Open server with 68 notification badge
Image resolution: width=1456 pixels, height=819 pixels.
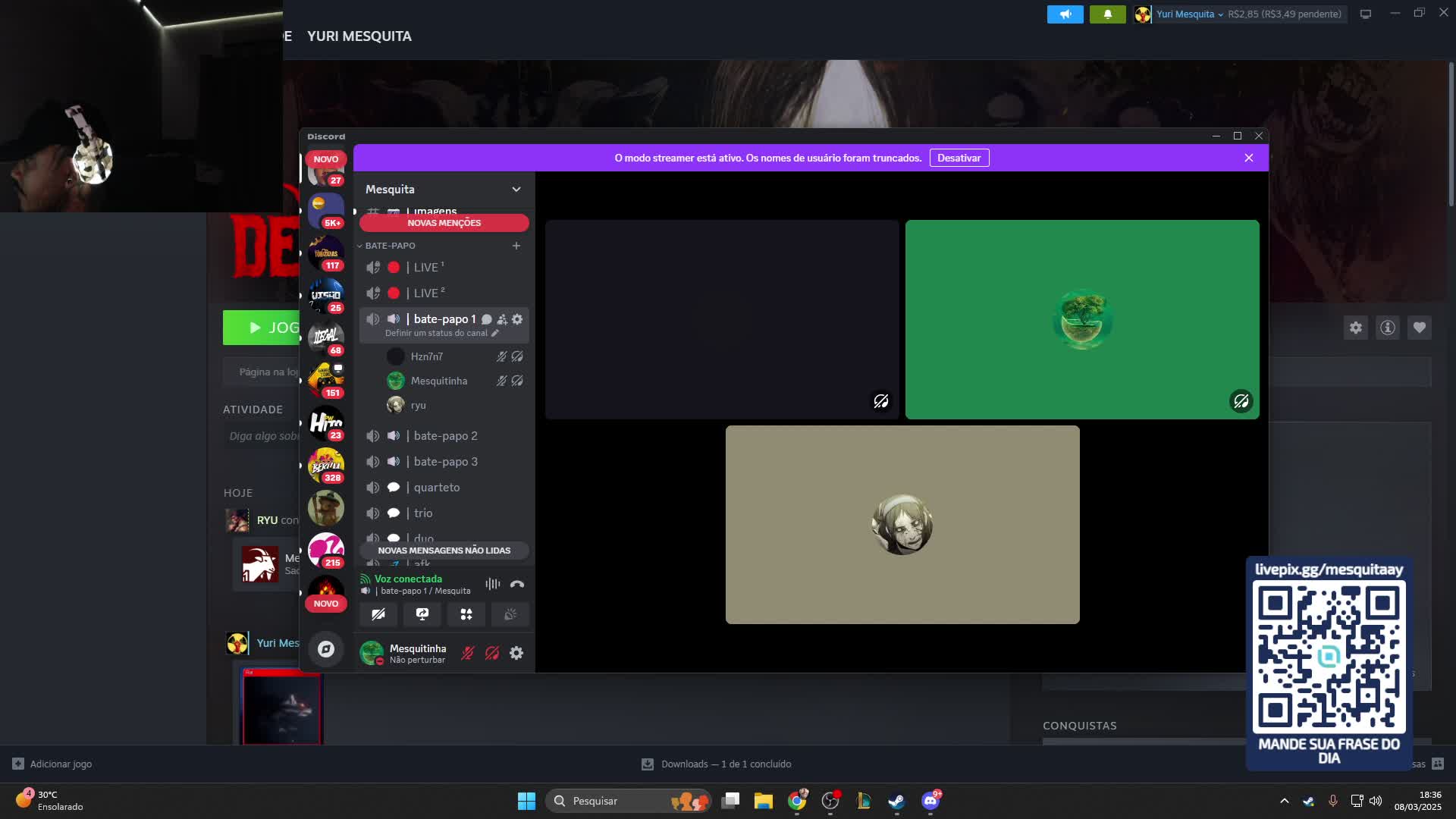coord(326,338)
